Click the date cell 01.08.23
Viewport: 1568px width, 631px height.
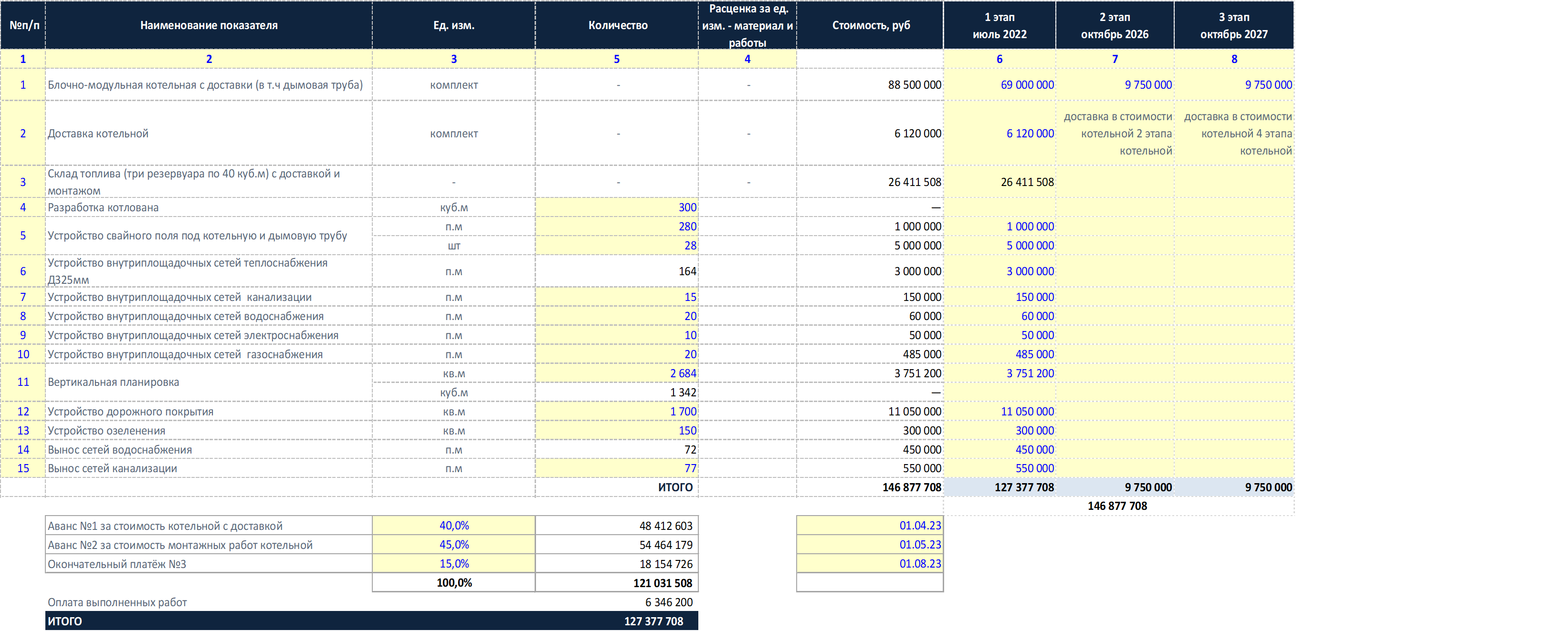(x=871, y=563)
